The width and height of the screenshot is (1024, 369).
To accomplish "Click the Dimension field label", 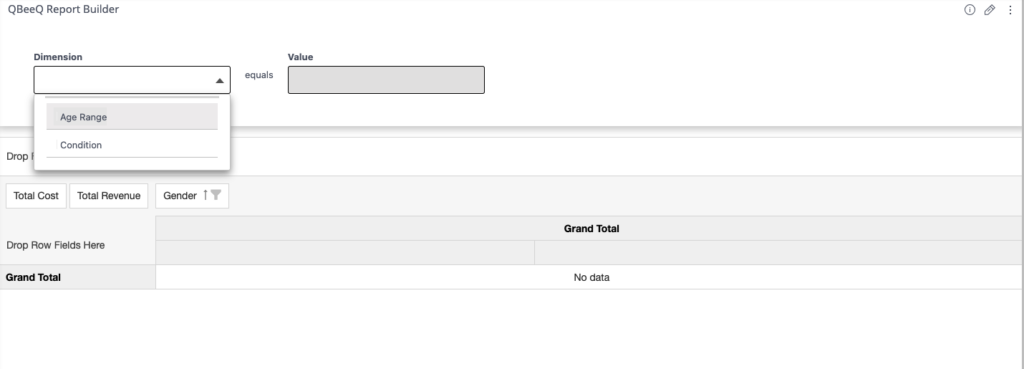I will coord(58,57).
